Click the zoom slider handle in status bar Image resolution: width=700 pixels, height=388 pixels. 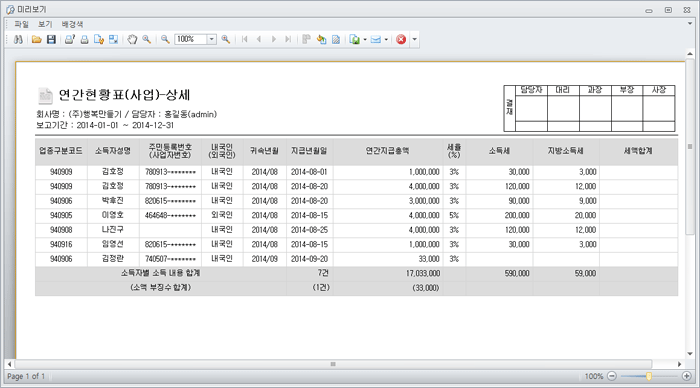pyautogui.click(x=649, y=376)
